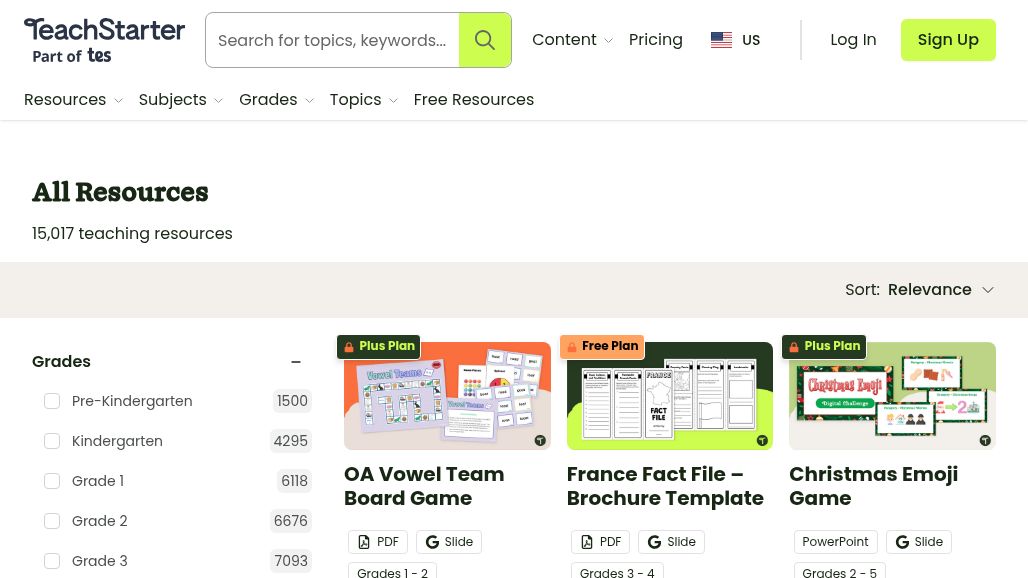Click Google Slide icon on France Fact File card
This screenshot has height=578, width=1028.
655,542
